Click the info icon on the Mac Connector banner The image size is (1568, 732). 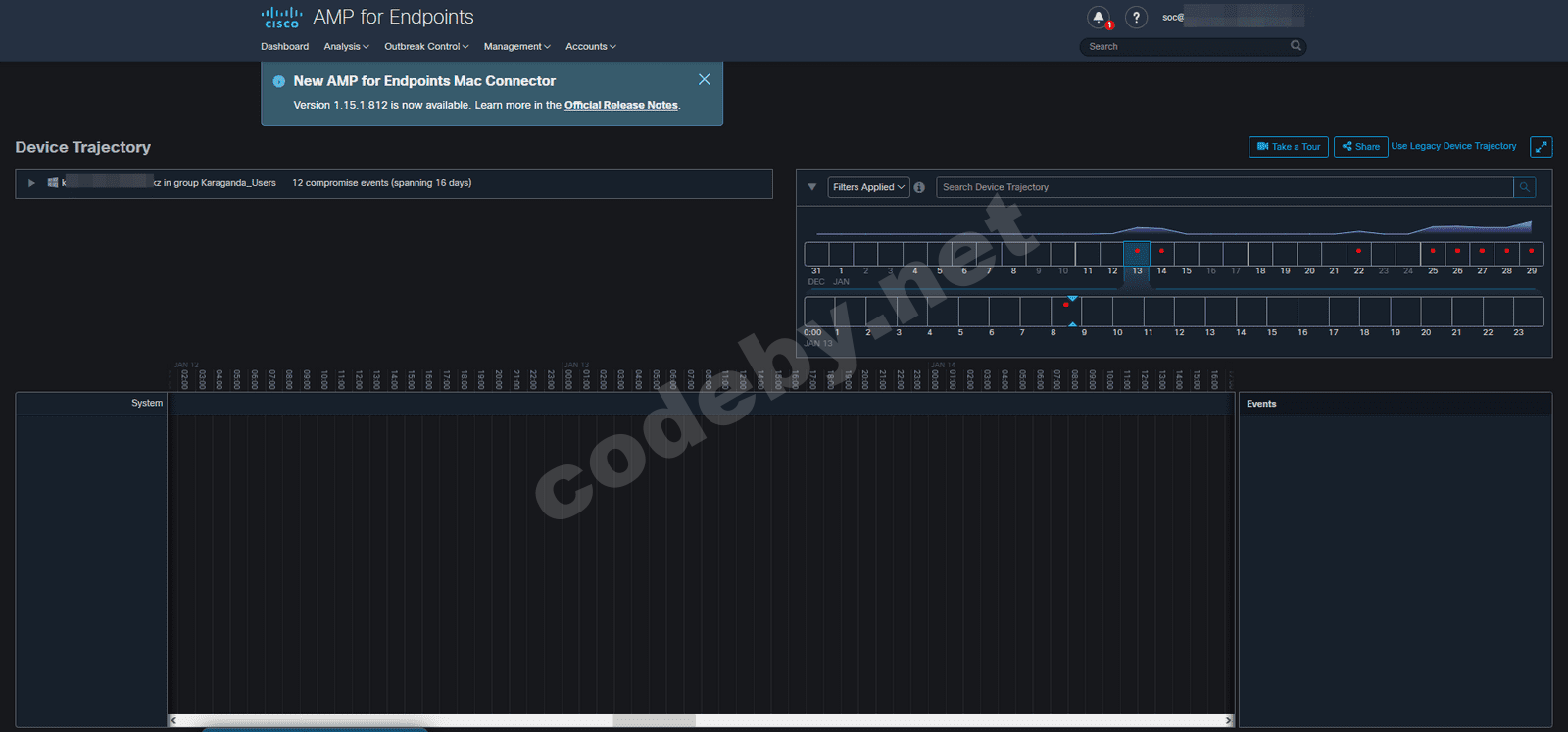pyautogui.click(x=279, y=81)
